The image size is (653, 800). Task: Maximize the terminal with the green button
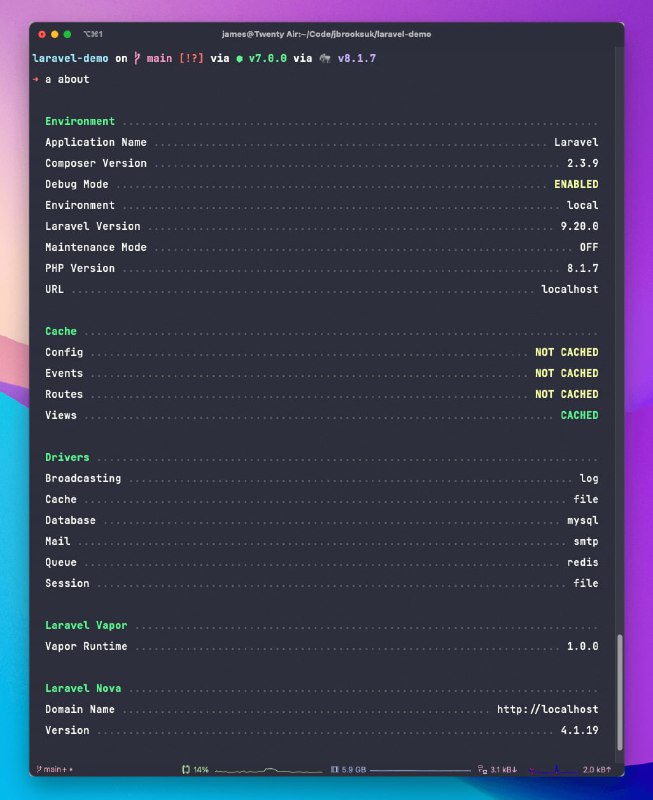coord(67,34)
